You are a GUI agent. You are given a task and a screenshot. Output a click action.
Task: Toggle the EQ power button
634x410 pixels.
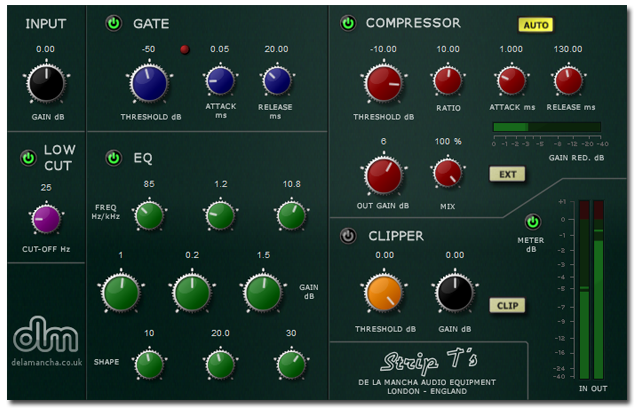[x=114, y=158]
